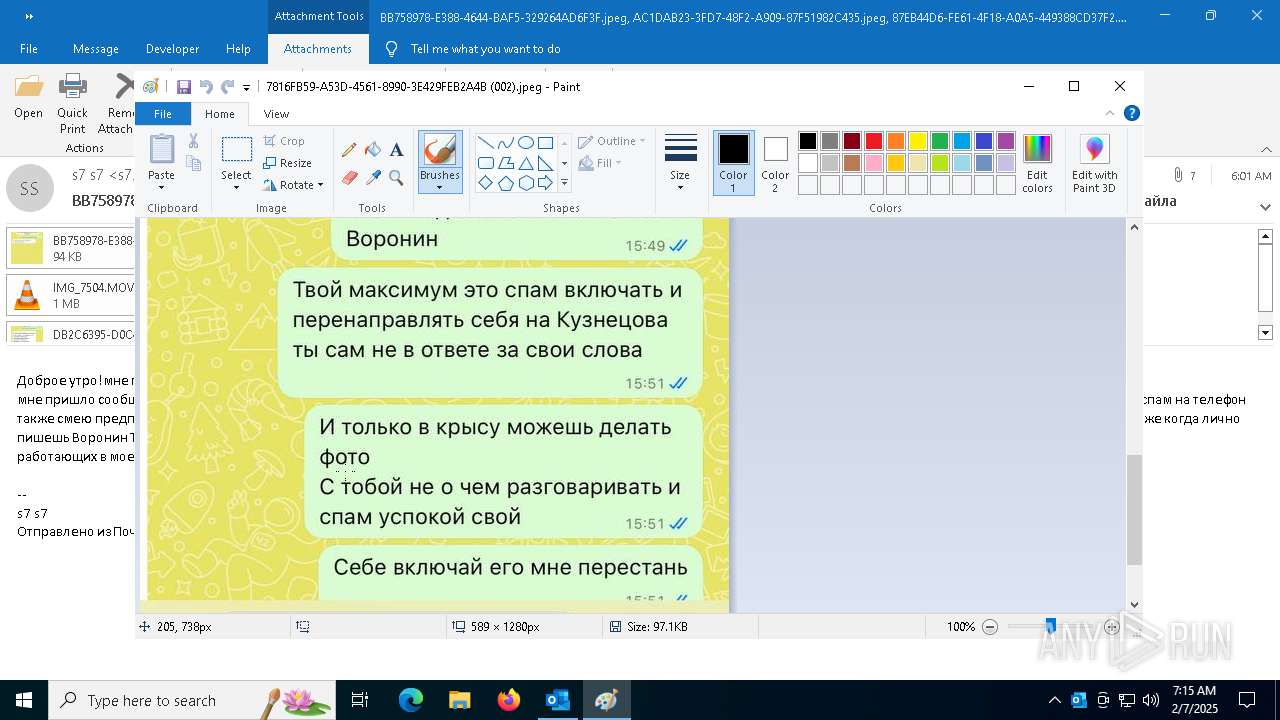Viewport: 1280px width, 720px height.
Task: Click Edit with Paint 3D
Action: 1095,162
